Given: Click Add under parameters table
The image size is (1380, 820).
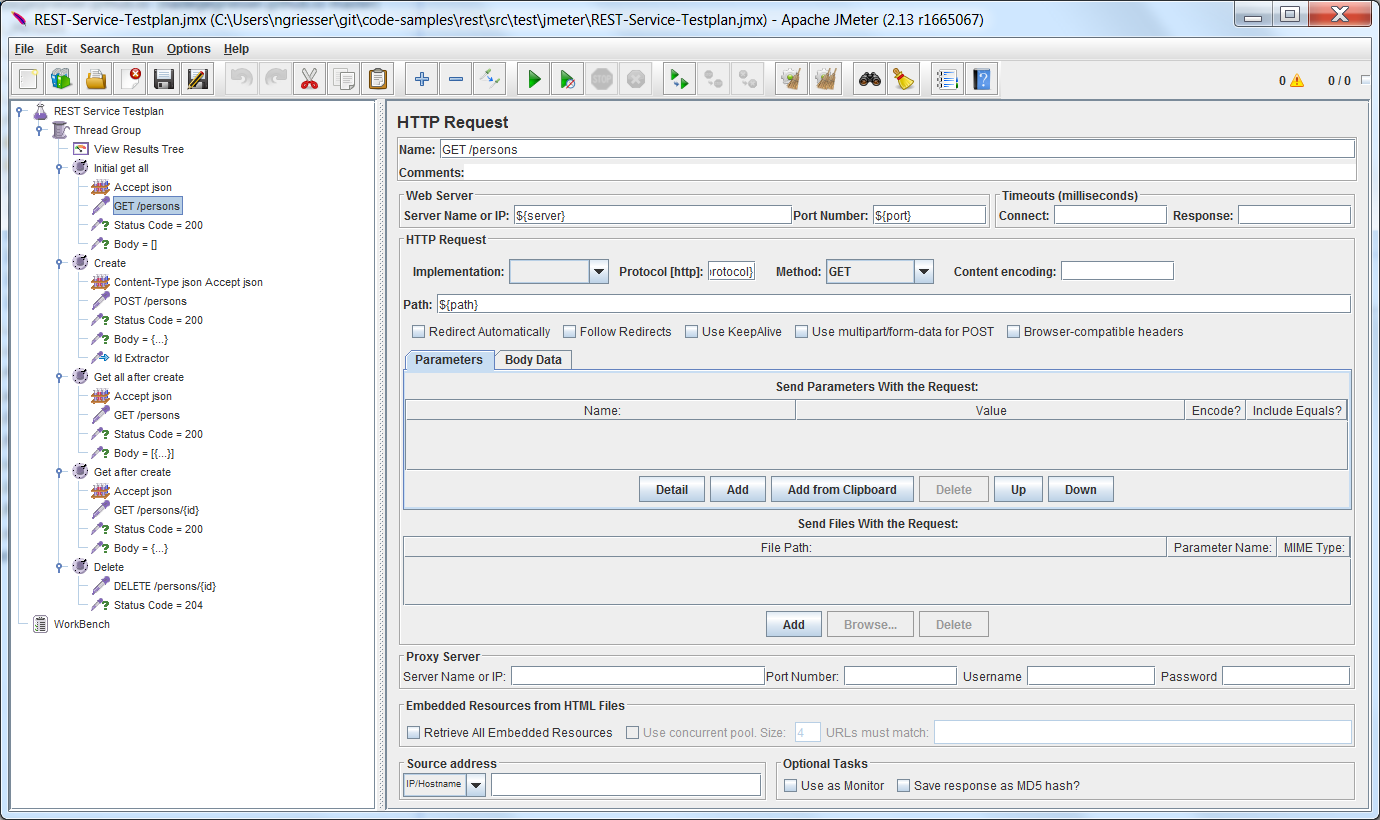Looking at the screenshot, I should (x=738, y=490).
